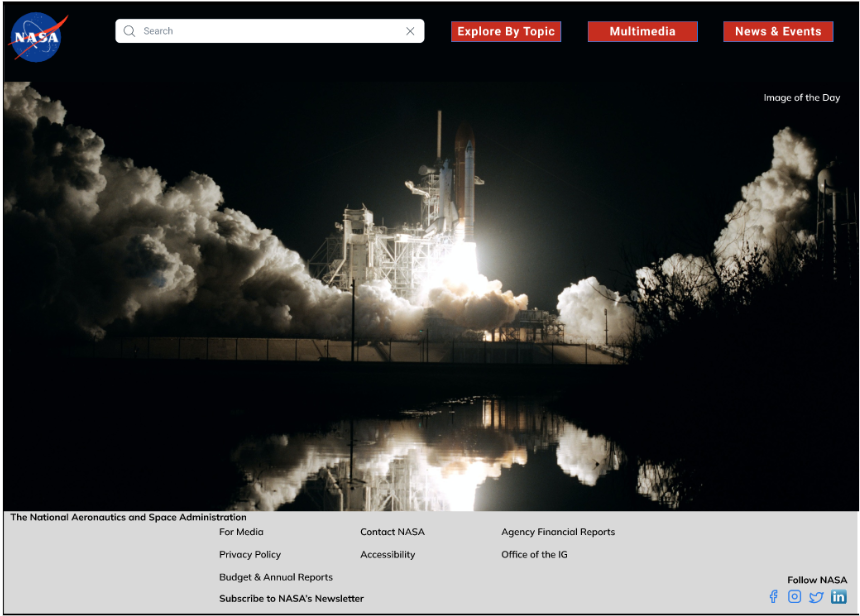Open the Explore By Topic menu

click(x=506, y=31)
